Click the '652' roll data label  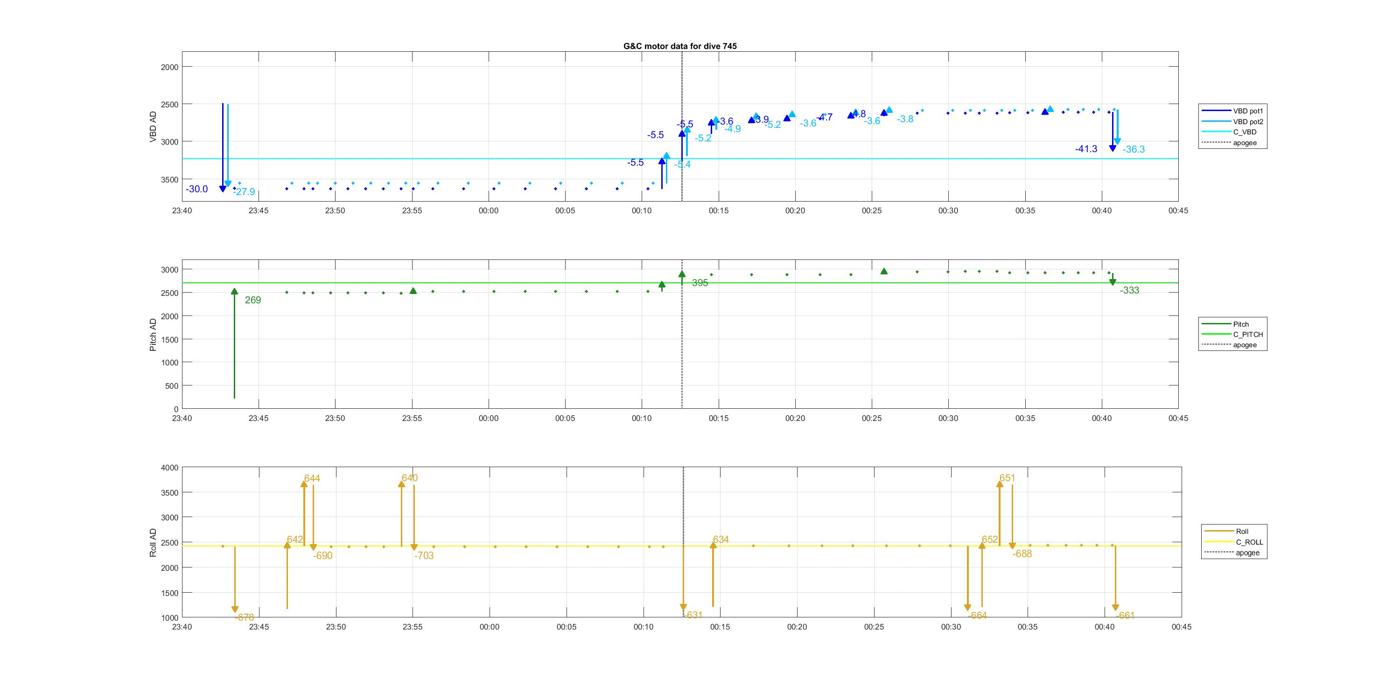(990, 539)
